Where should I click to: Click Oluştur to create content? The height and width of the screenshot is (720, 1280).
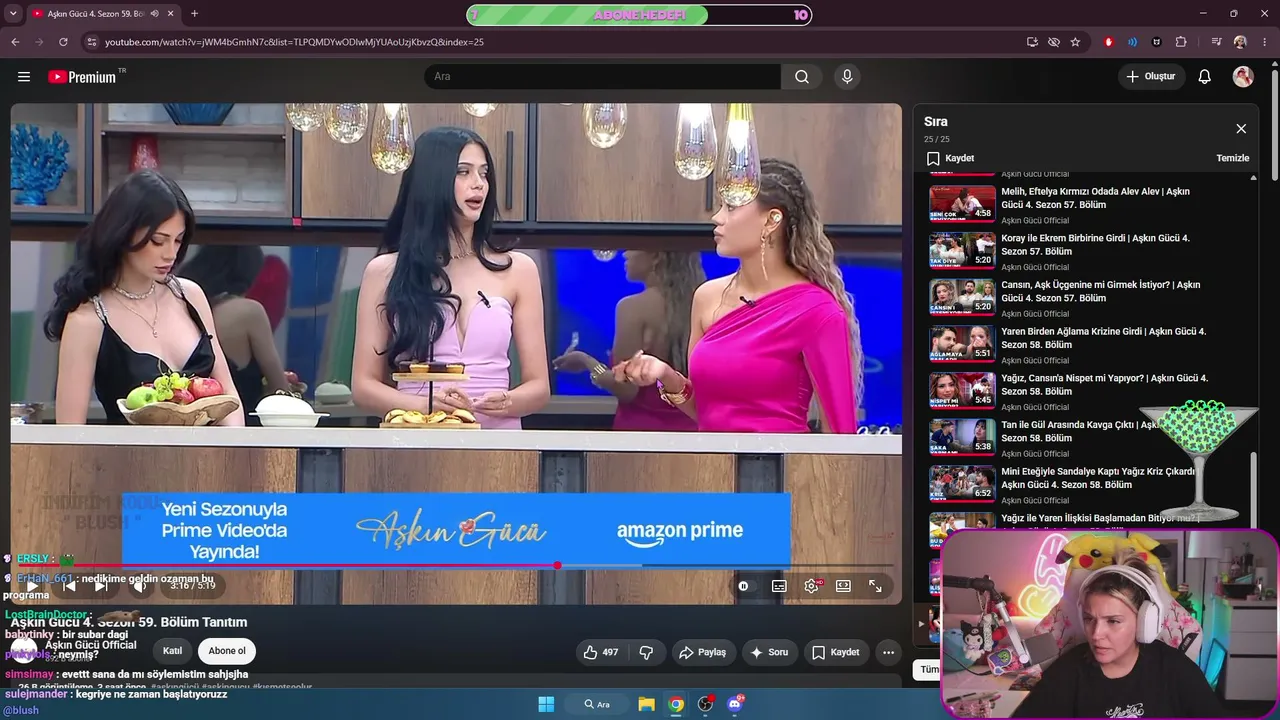tap(1151, 77)
